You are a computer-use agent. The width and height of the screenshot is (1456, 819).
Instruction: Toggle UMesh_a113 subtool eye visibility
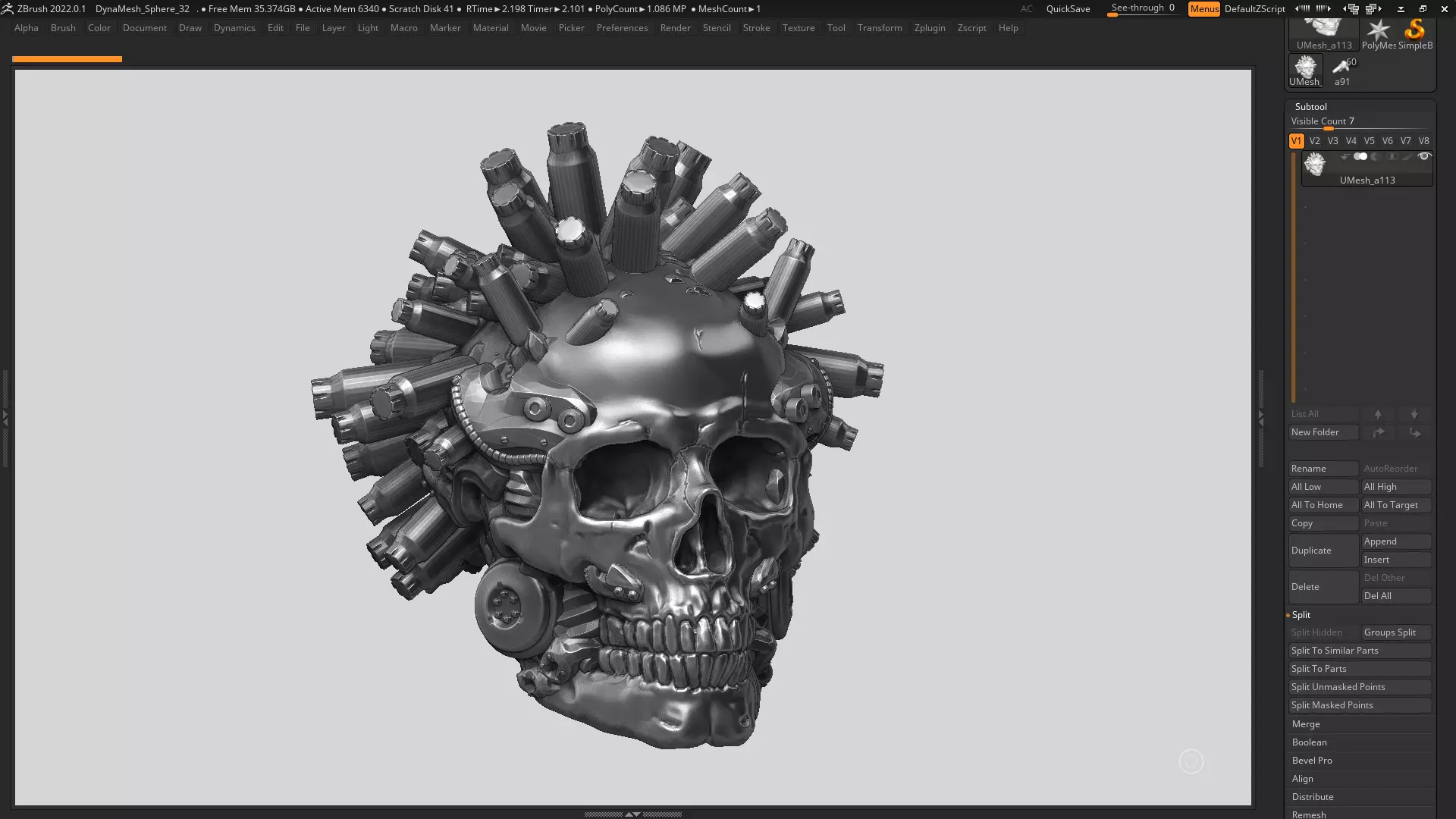1424,156
